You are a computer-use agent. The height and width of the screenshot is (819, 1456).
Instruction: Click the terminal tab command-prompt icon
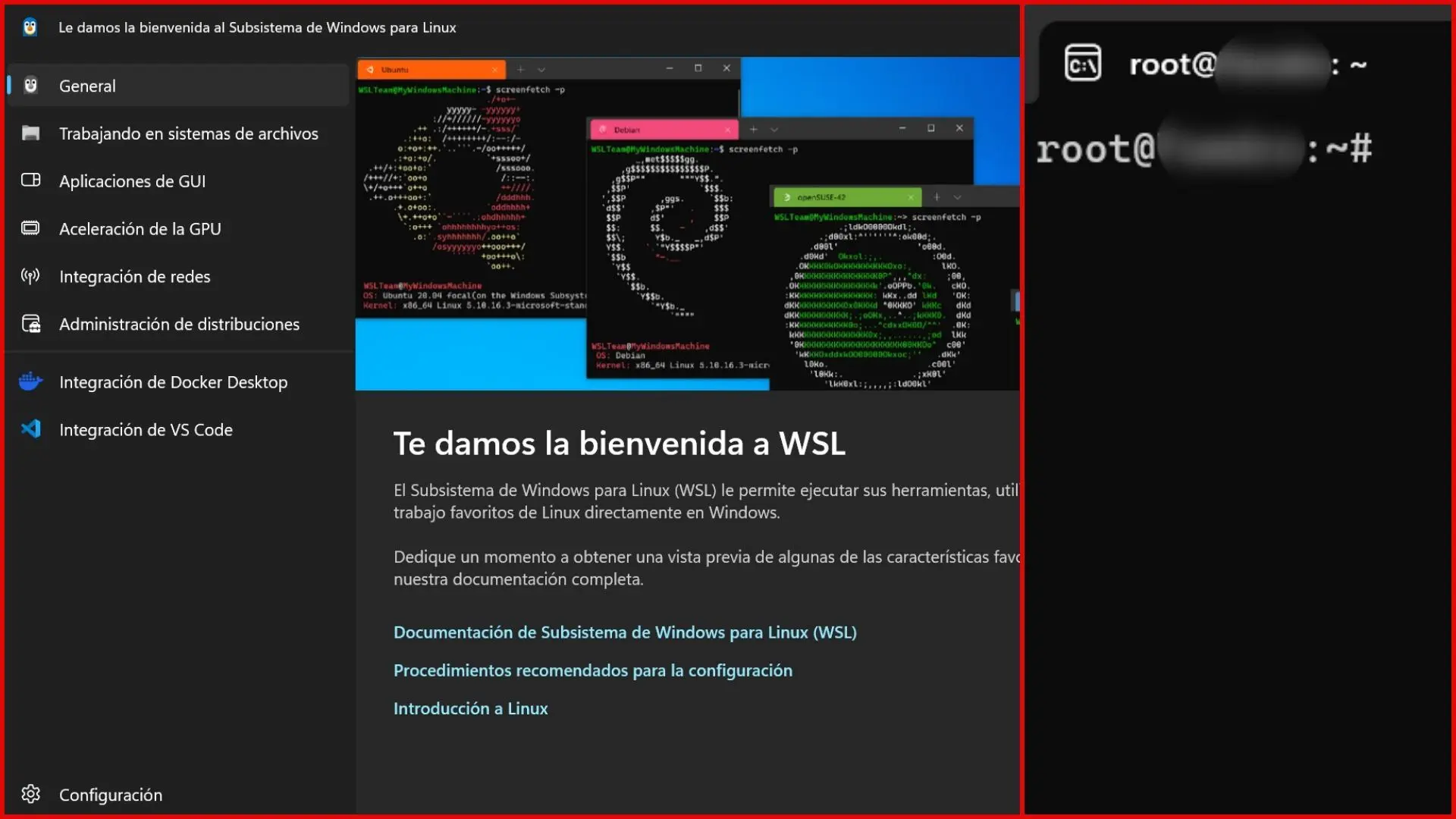[x=1082, y=64]
